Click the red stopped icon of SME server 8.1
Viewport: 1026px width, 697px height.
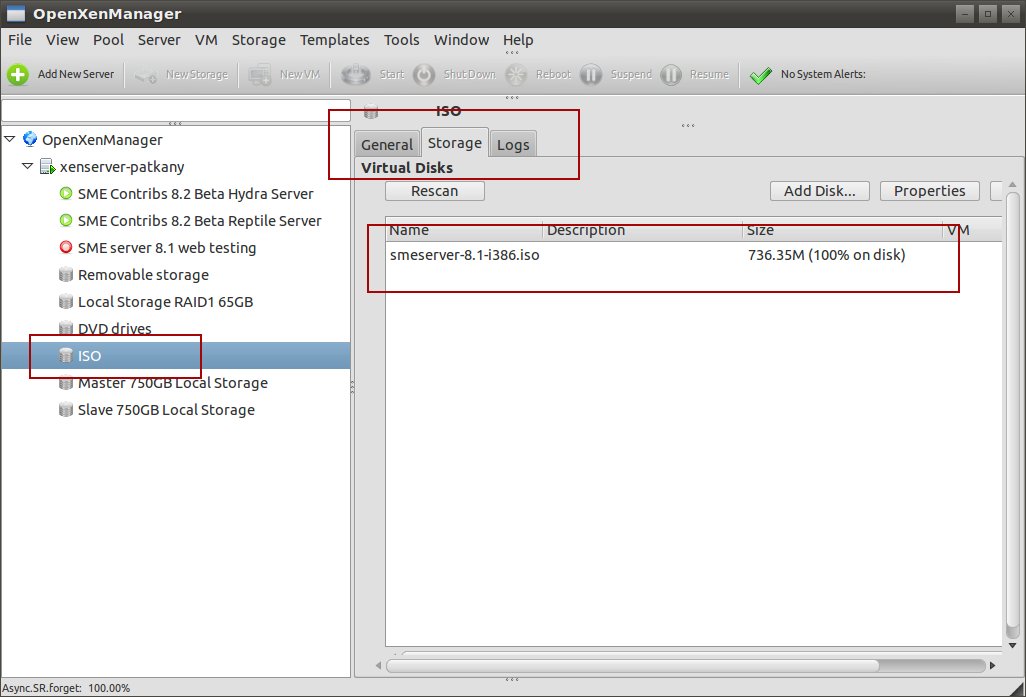coord(65,247)
